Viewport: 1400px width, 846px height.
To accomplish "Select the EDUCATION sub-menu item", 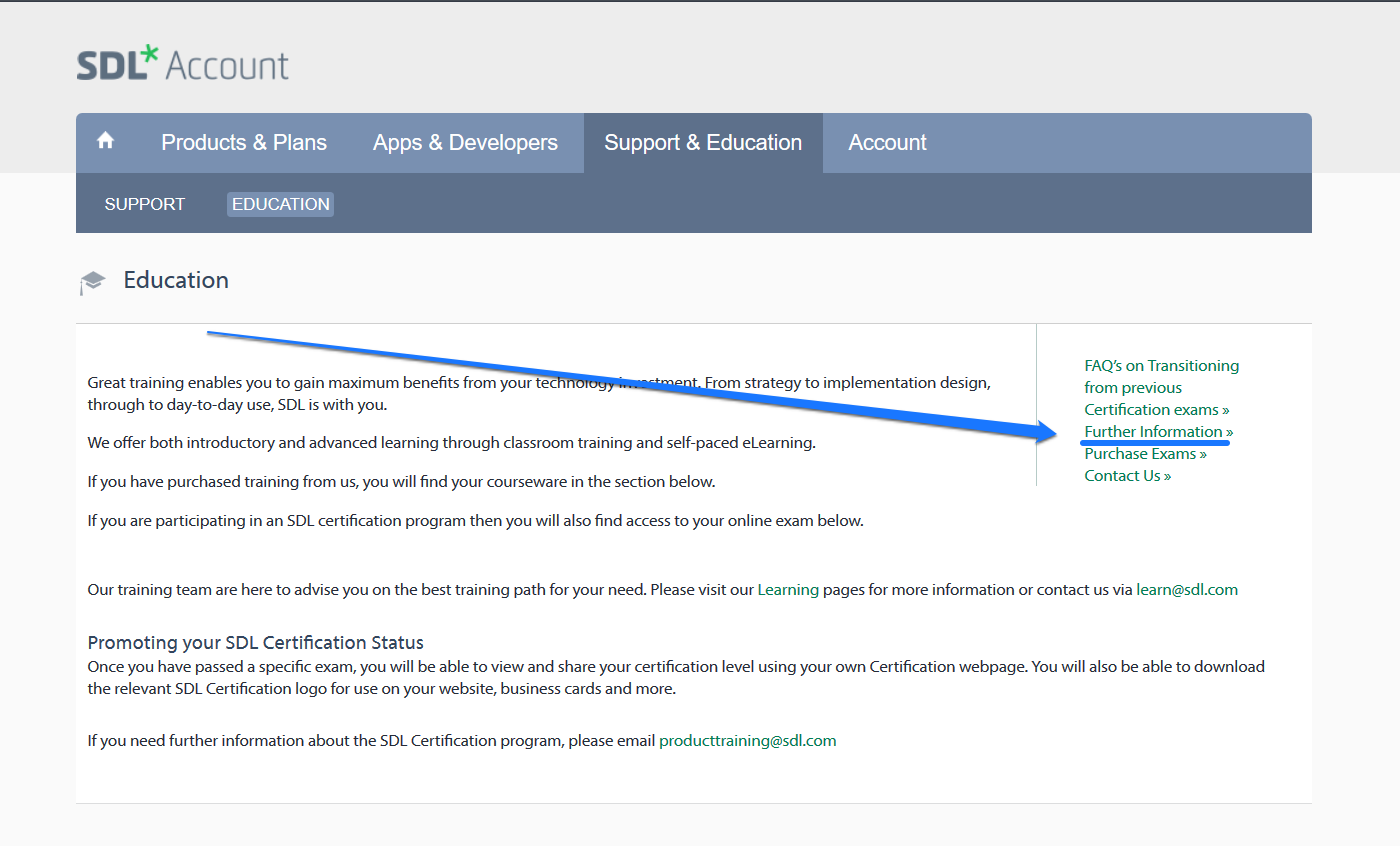I will (x=280, y=204).
